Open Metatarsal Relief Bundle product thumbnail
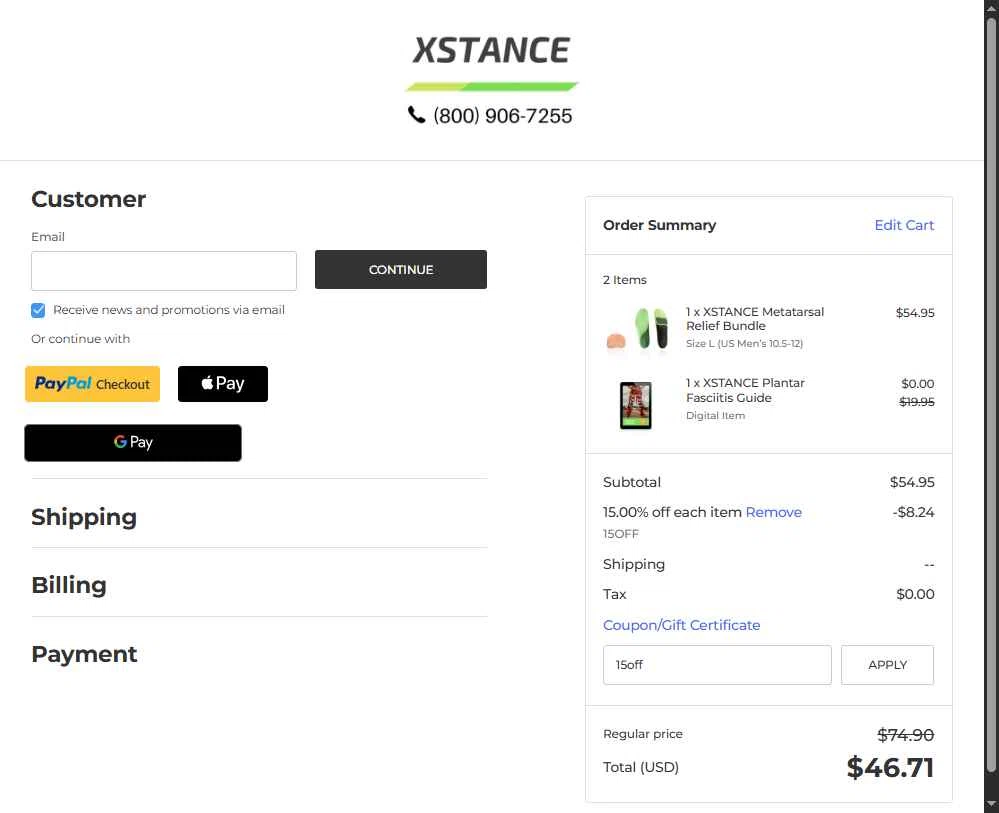The width and height of the screenshot is (999, 813). (x=636, y=328)
